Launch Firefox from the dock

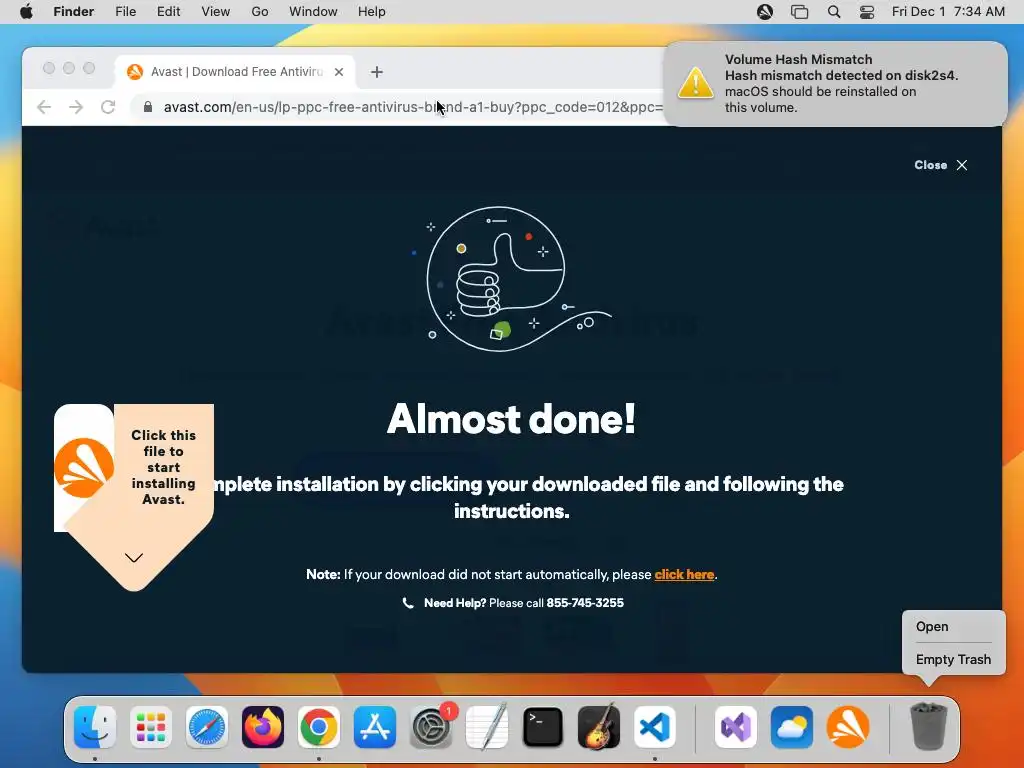pyautogui.click(x=263, y=727)
